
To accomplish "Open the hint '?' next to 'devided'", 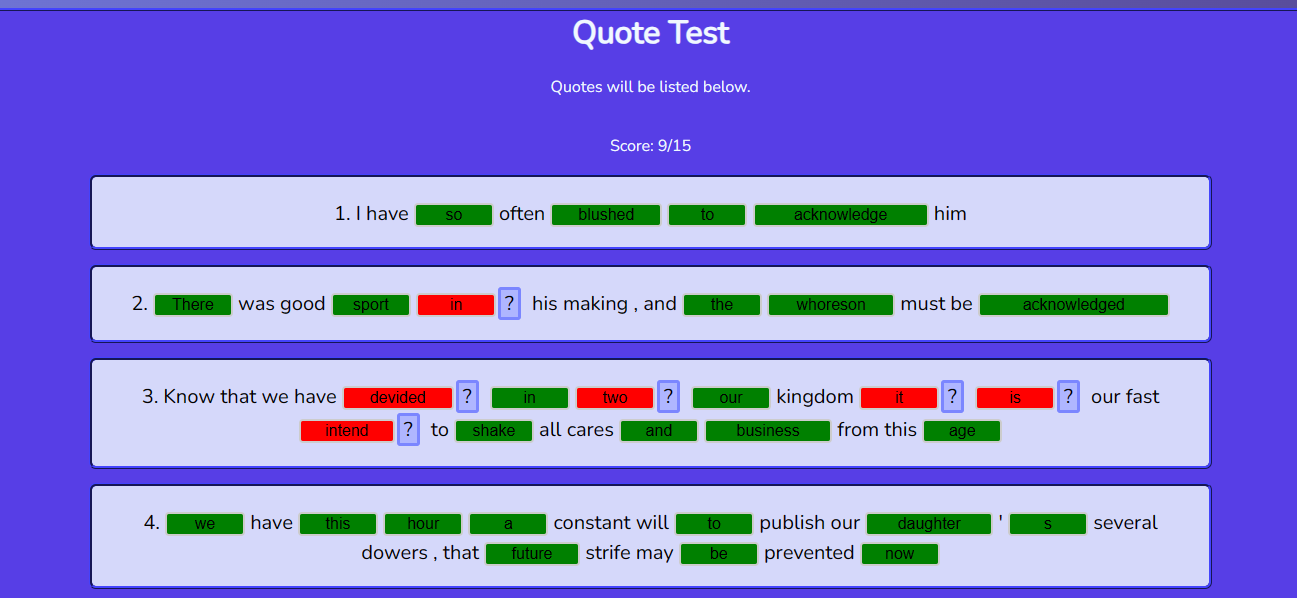I will click(467, 396).
